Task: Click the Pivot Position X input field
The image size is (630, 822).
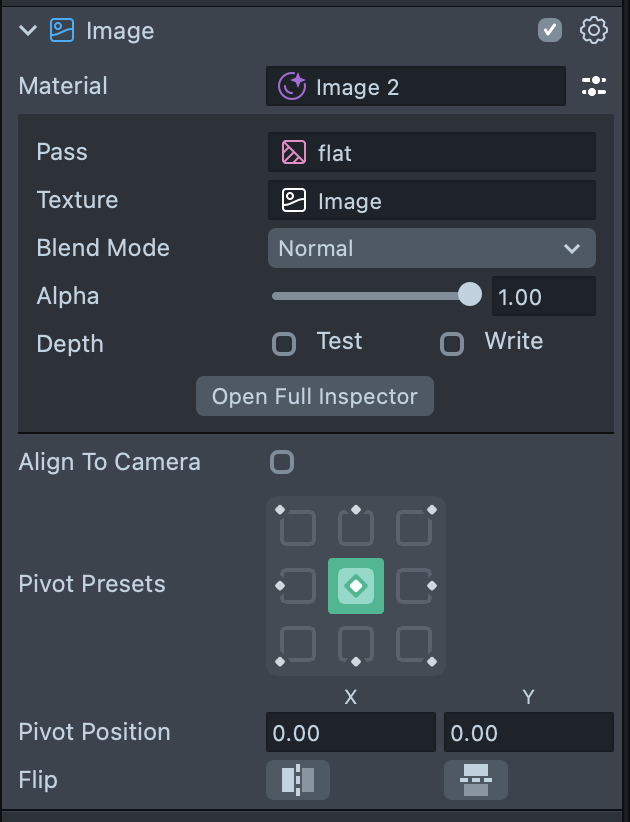Action: click(350, 733)
